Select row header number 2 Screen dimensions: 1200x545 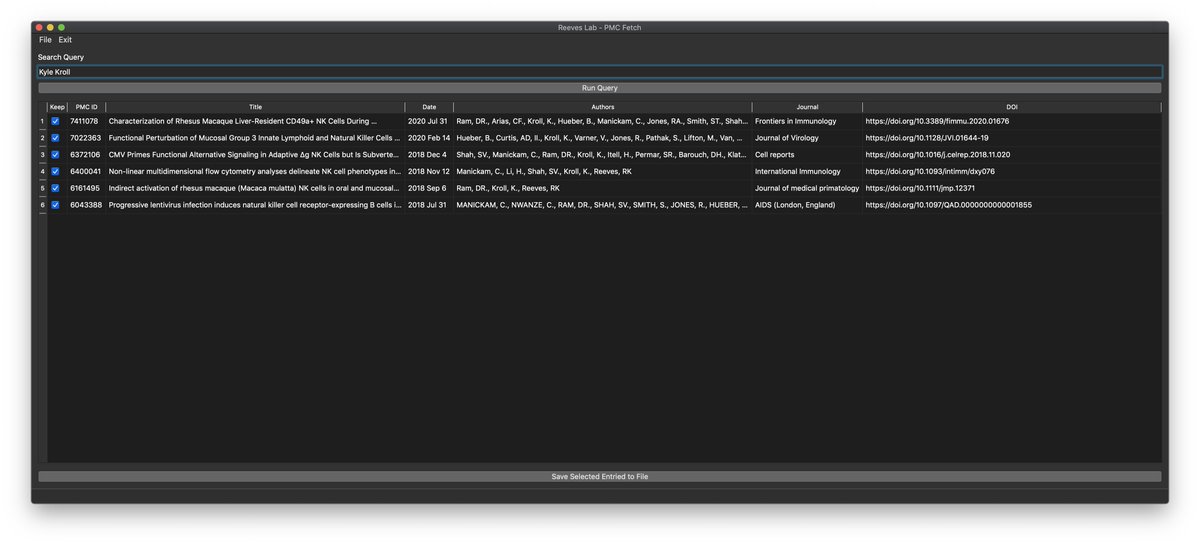[x=42, y=138]
